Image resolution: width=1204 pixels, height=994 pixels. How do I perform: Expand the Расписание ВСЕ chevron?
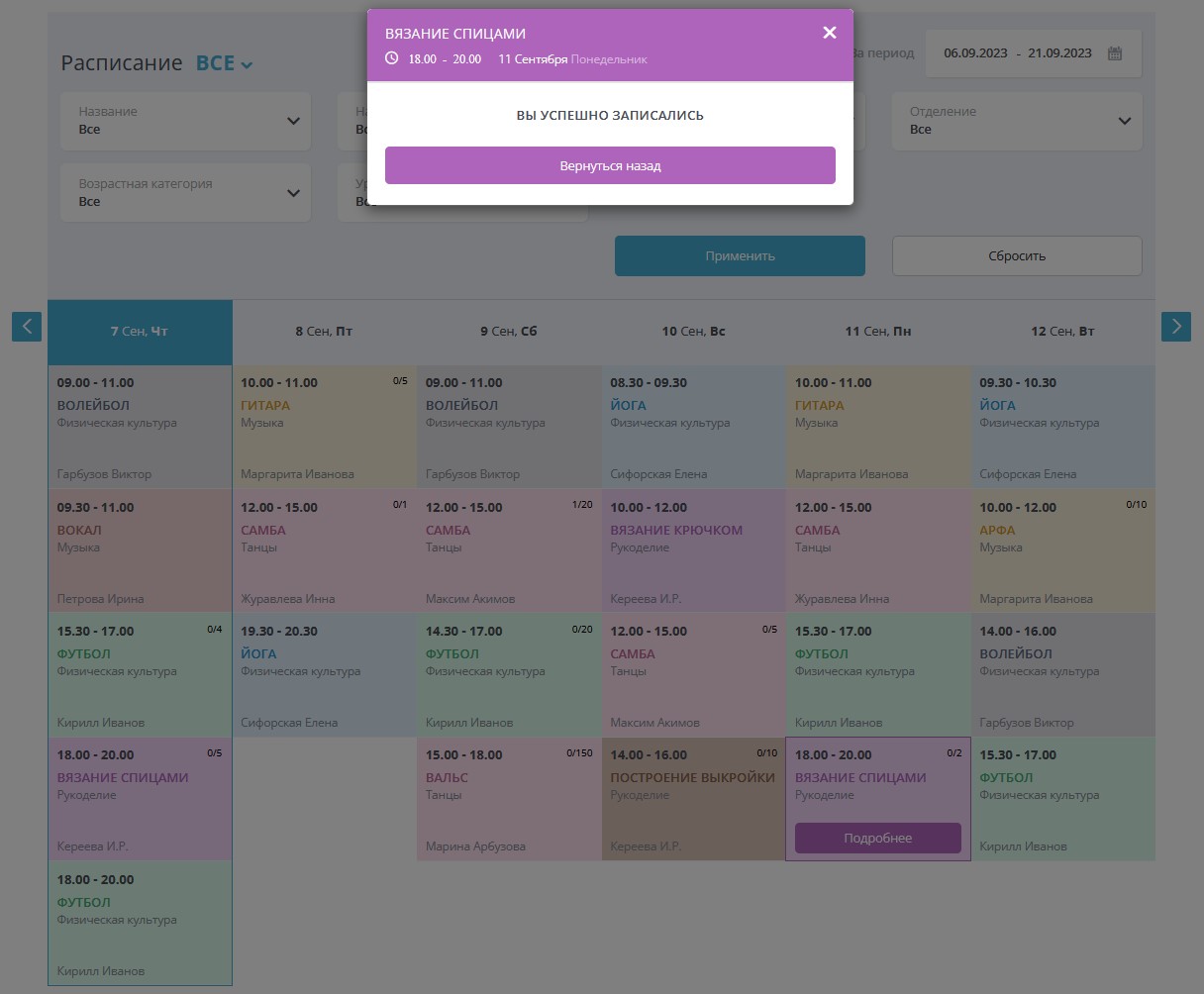point(247,65)
